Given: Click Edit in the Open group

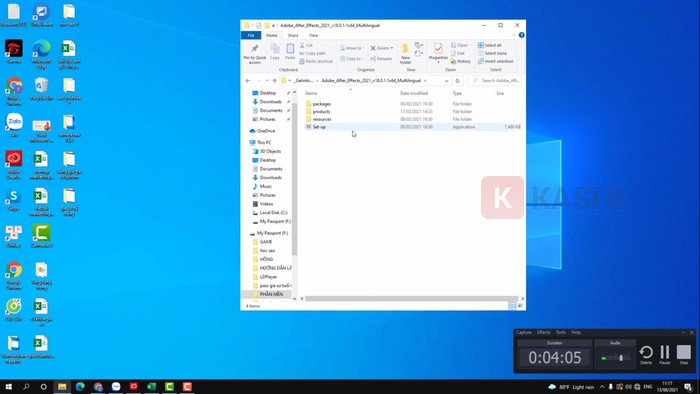Looking at the screenshot, I should [458, 53].
